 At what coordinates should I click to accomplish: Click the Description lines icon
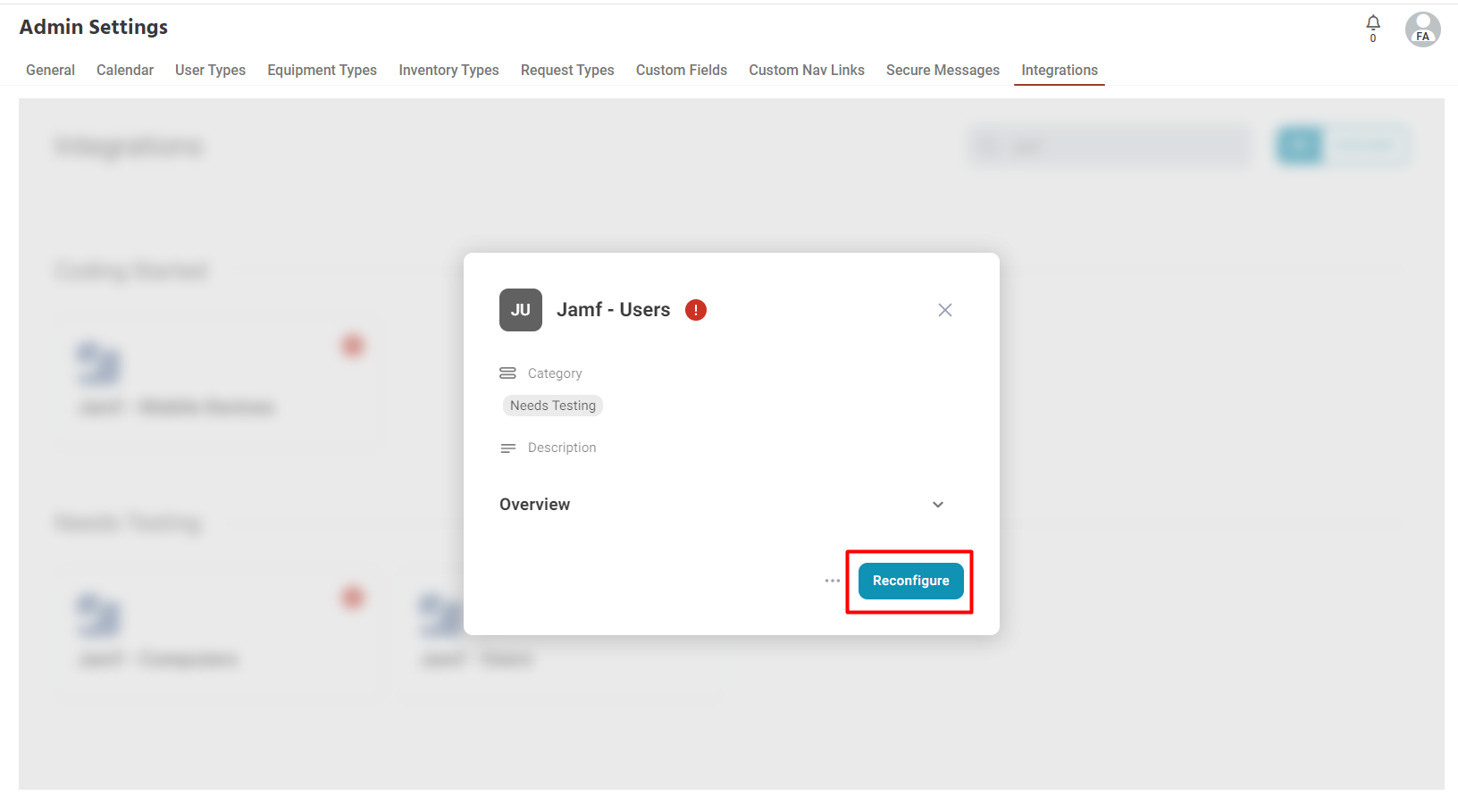(507, 448)
